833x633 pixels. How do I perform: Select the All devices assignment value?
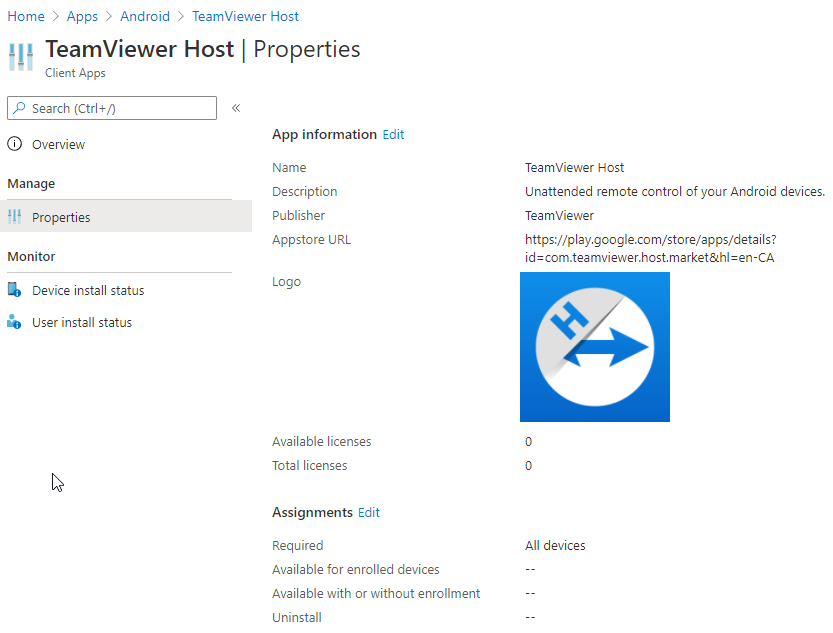(554, 545)
